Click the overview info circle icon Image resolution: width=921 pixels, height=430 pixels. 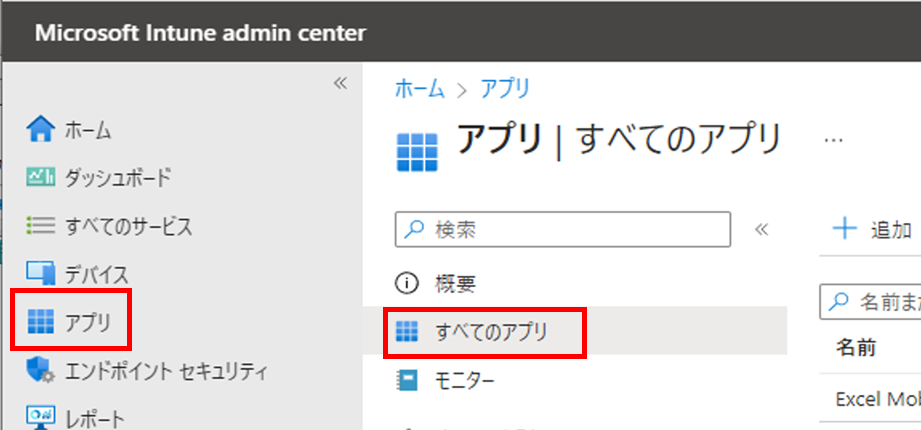[x=406, y=284]
